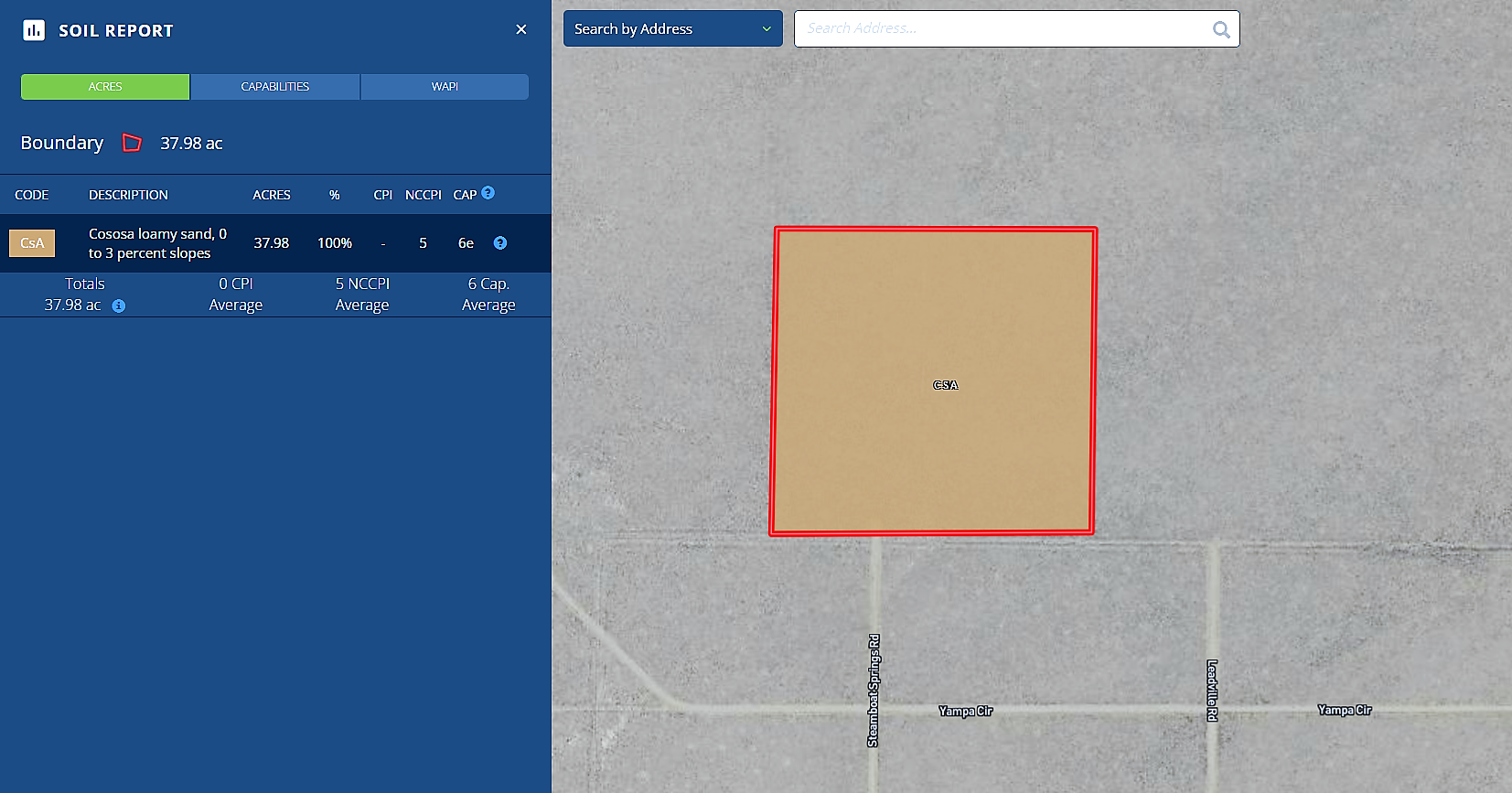The height and width of the screenshot is (793, 1512).
Task: Click the CsA soil color swatch
Action: tap(32, 243)
